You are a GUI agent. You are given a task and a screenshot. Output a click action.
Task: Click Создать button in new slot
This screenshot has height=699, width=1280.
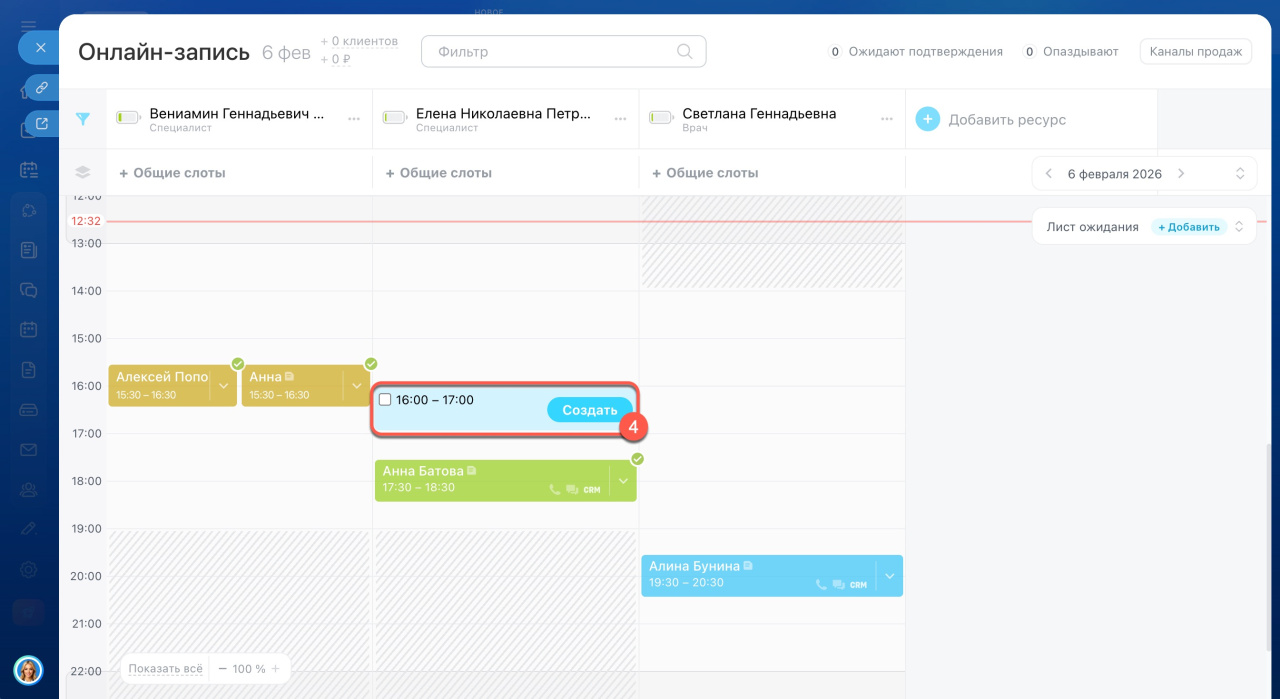tap(590, 410)
